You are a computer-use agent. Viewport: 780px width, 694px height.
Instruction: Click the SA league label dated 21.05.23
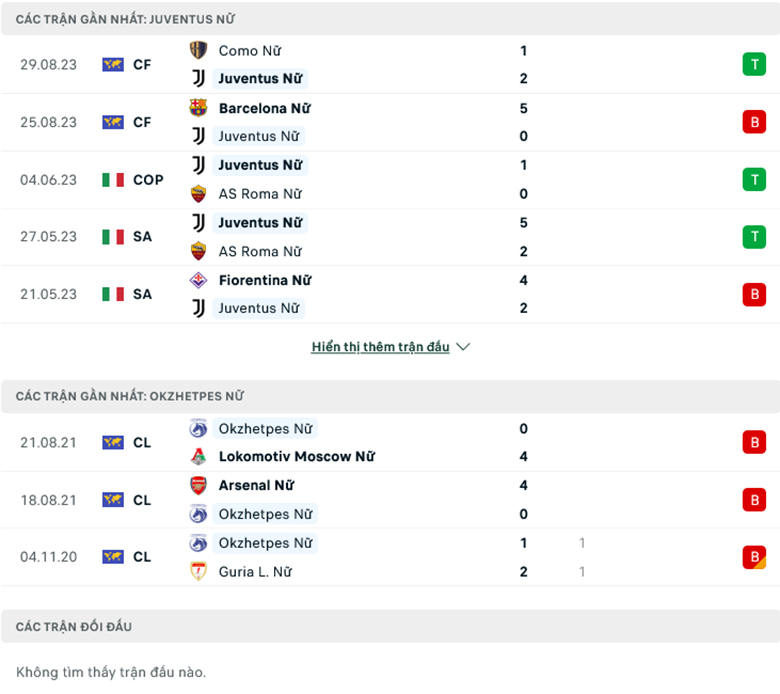(142, 294)
